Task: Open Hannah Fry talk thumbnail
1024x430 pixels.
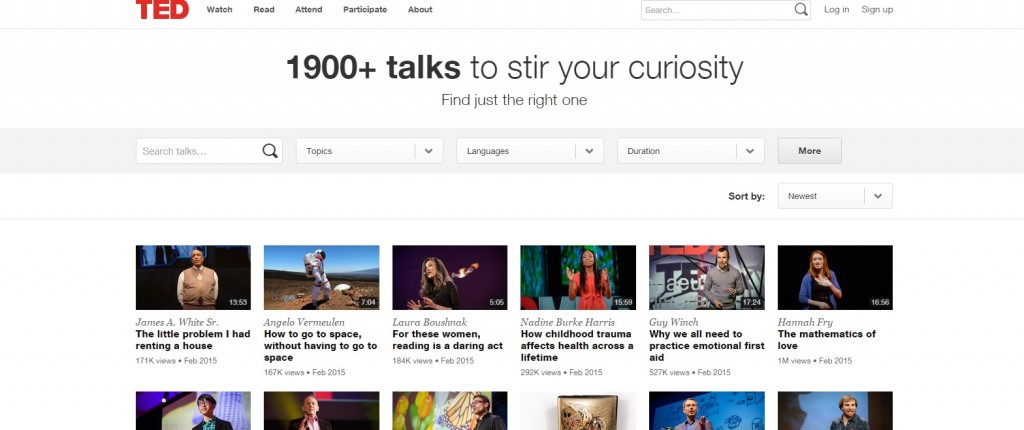Action: click(x=835, y=278)
